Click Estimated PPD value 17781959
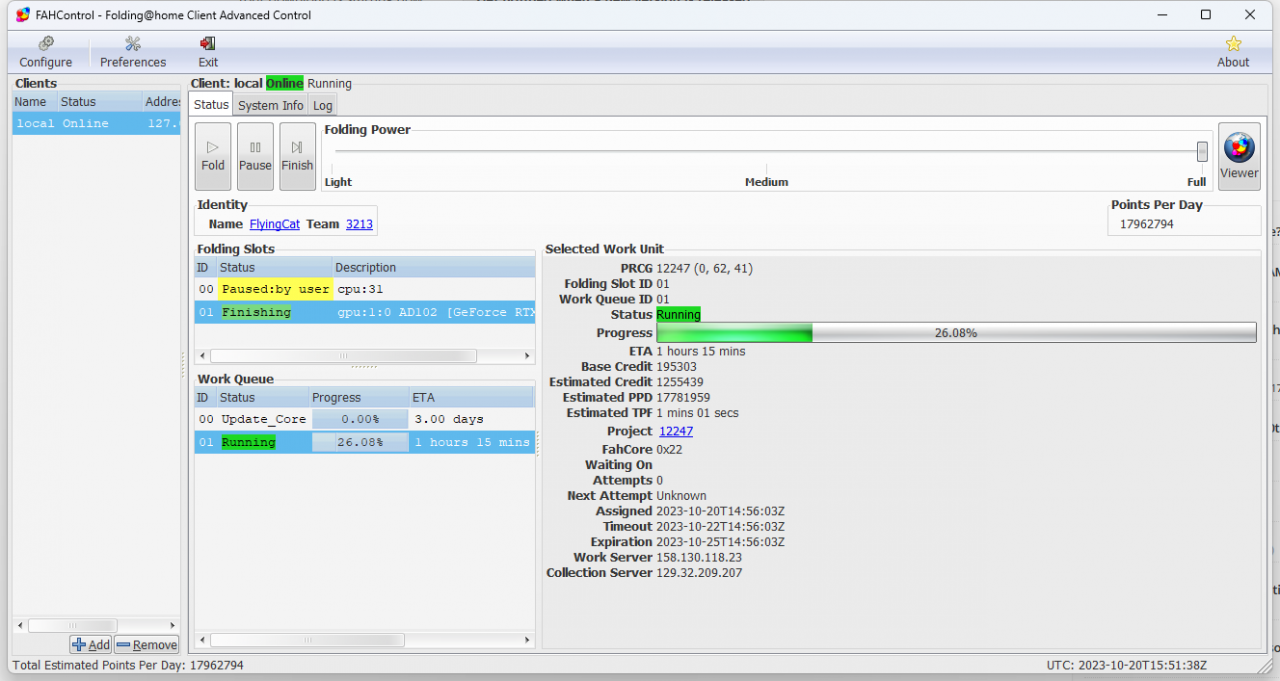 [684, 397]
